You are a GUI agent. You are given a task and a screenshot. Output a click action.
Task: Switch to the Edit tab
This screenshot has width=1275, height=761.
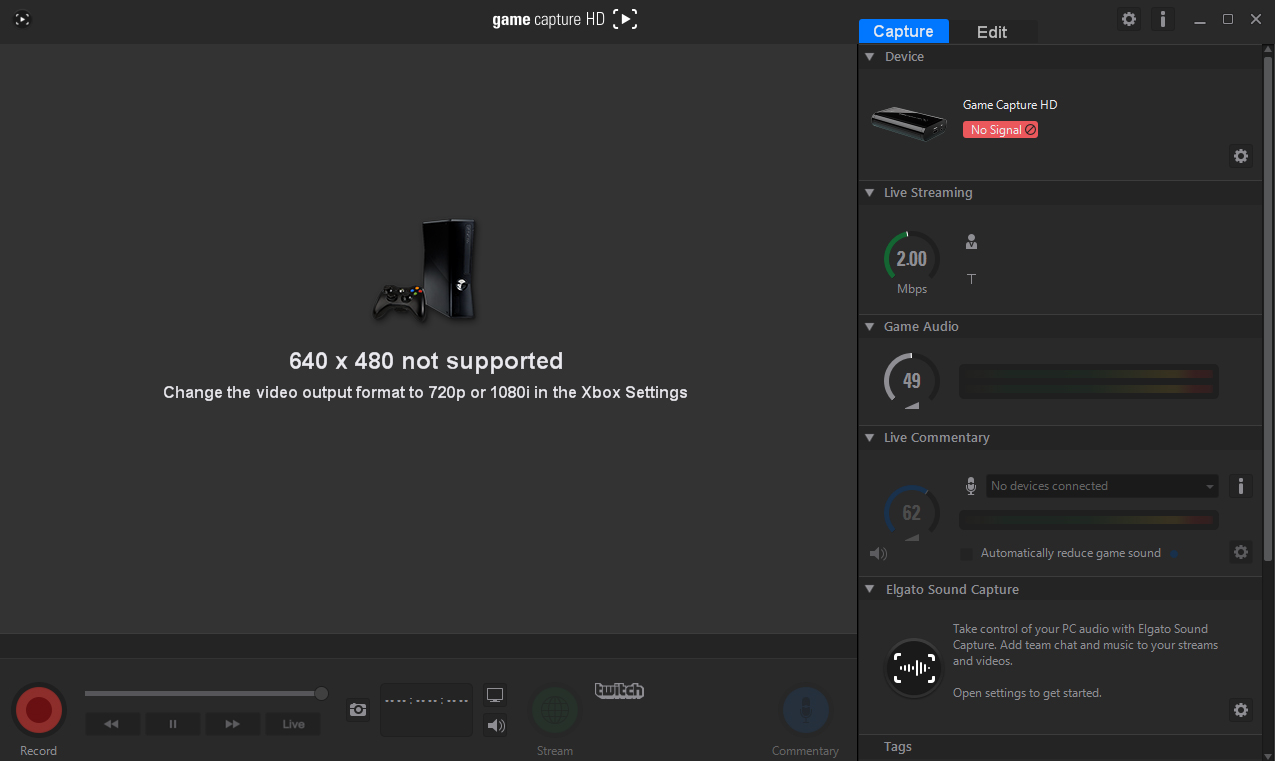click(992, 32)
